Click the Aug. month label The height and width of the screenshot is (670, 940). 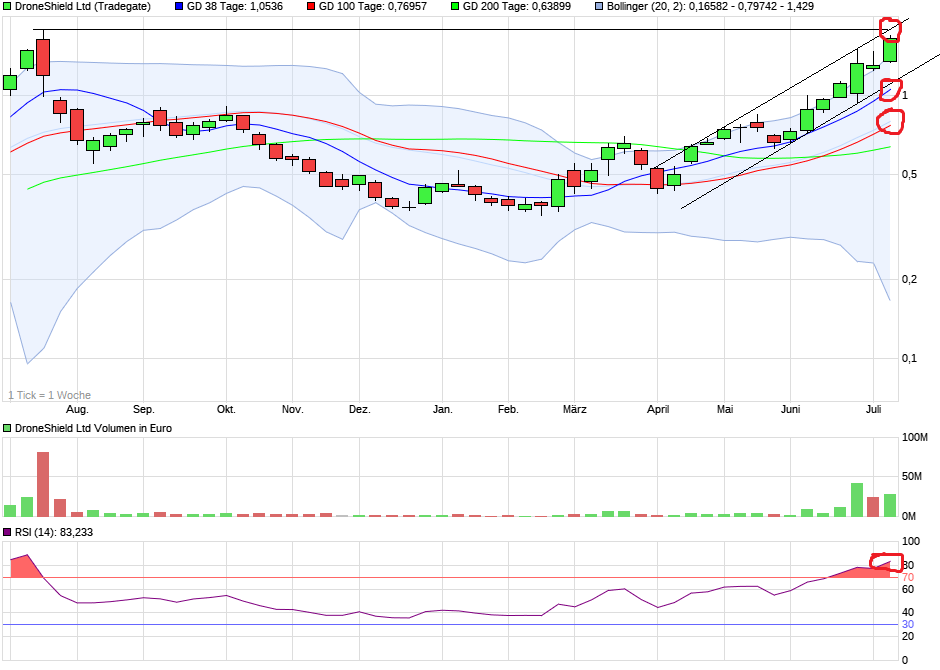click(x=77, y=409)
